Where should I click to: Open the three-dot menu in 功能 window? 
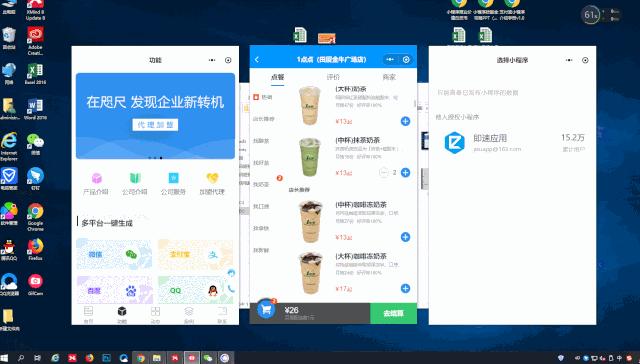coord(212,60)
